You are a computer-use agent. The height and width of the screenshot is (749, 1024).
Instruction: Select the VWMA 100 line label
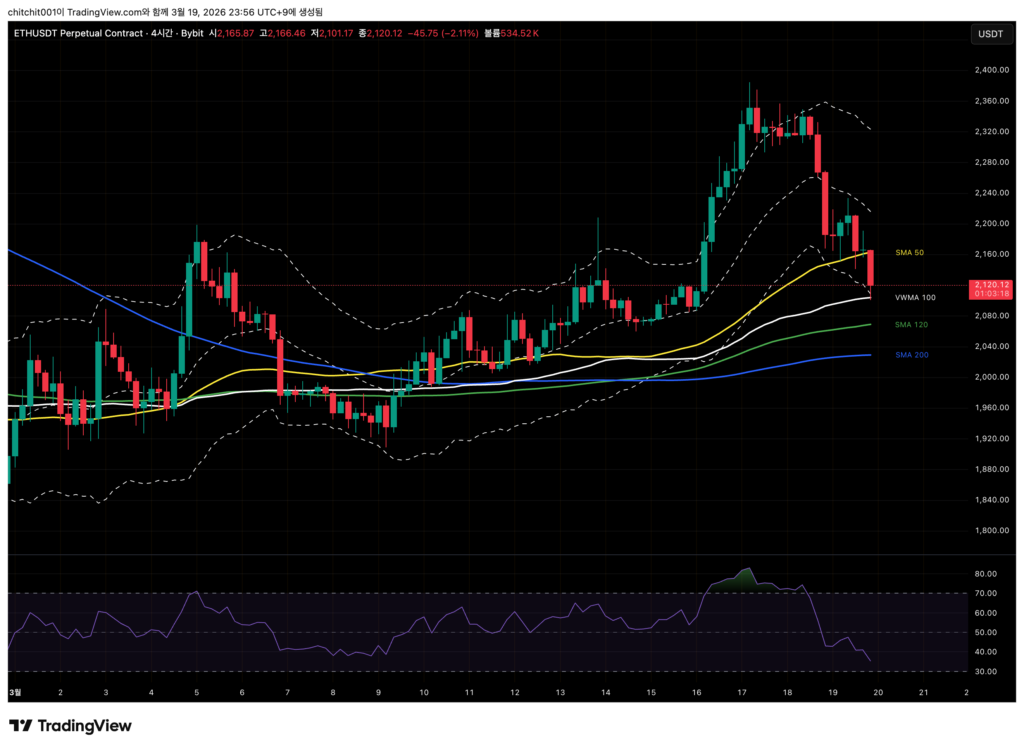tap(914, 298)
